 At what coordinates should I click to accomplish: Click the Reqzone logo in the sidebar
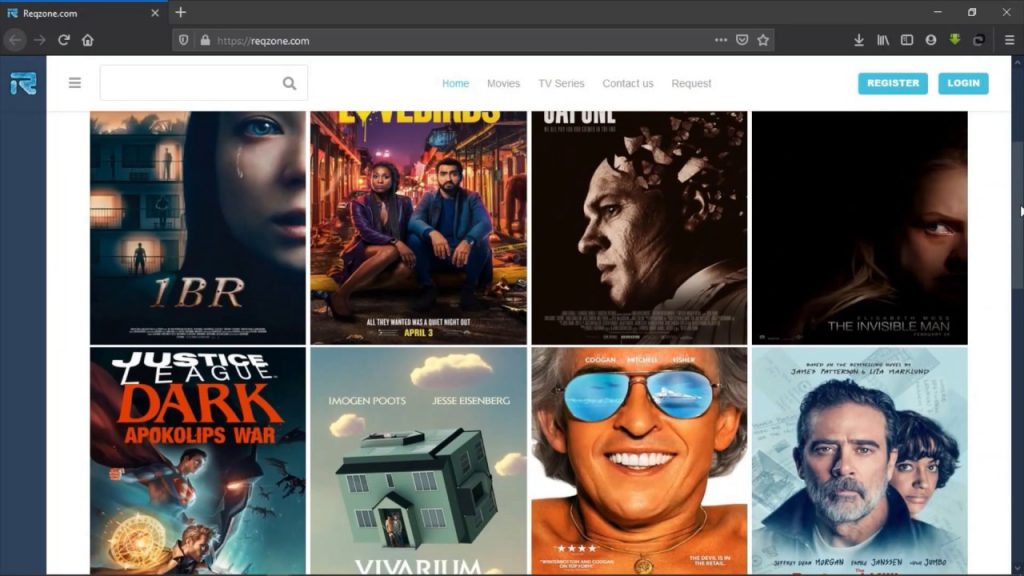pos(23,84)
